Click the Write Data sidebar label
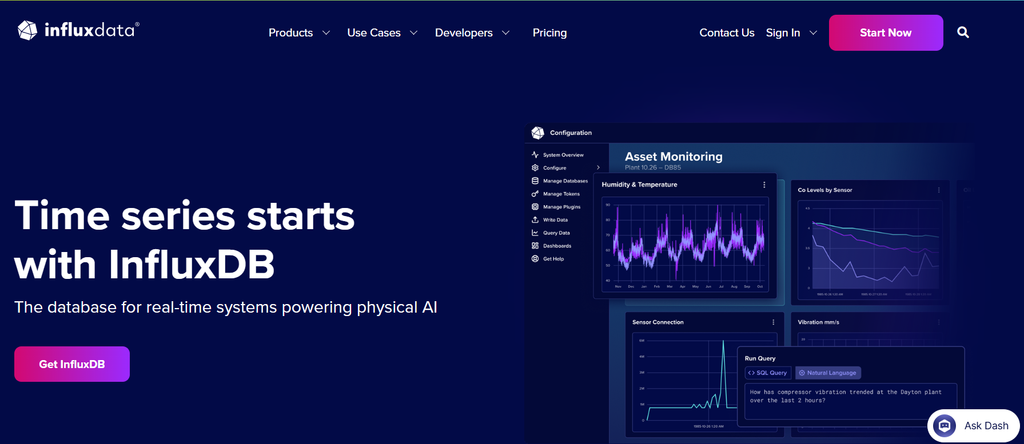 coord(555,219)
